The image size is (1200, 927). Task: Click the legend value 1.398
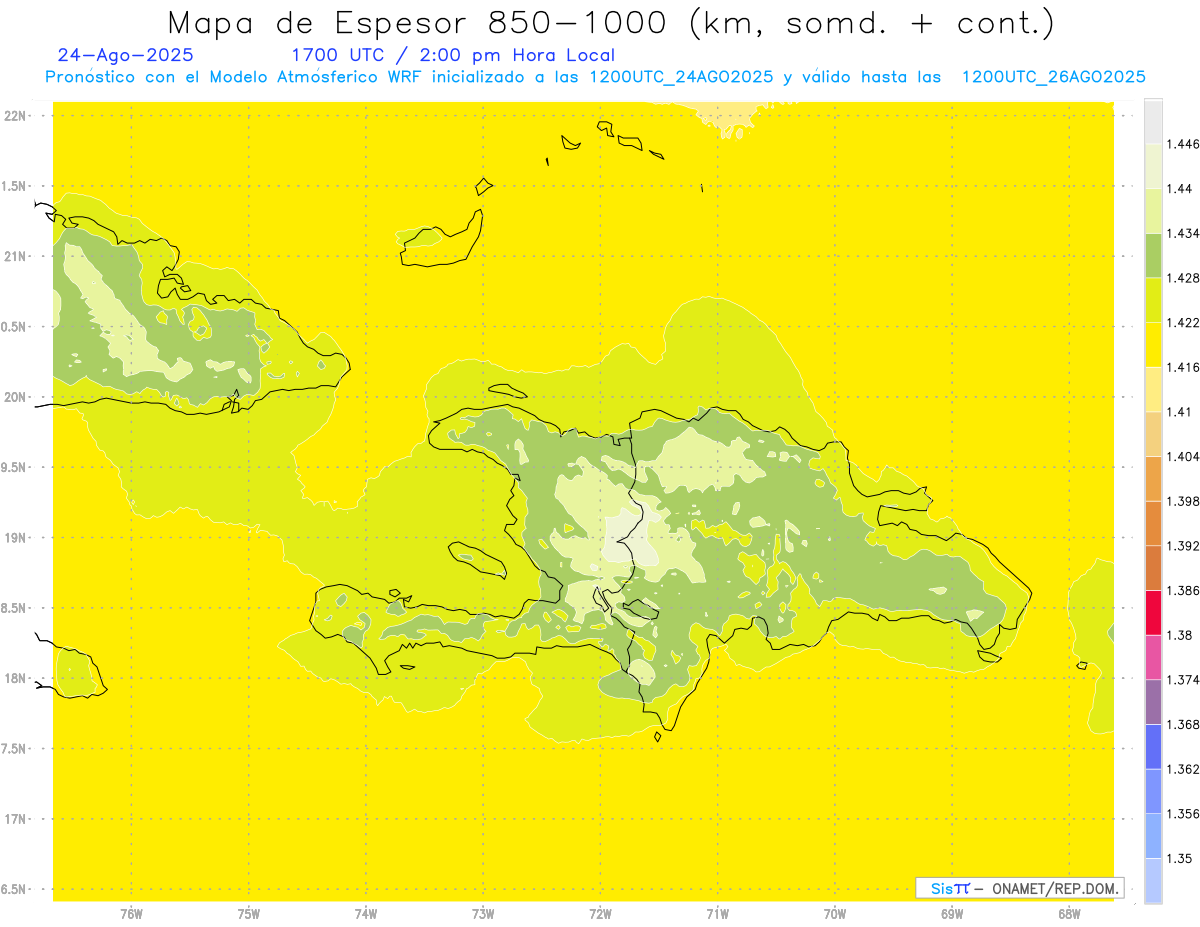coord(1183,501)
